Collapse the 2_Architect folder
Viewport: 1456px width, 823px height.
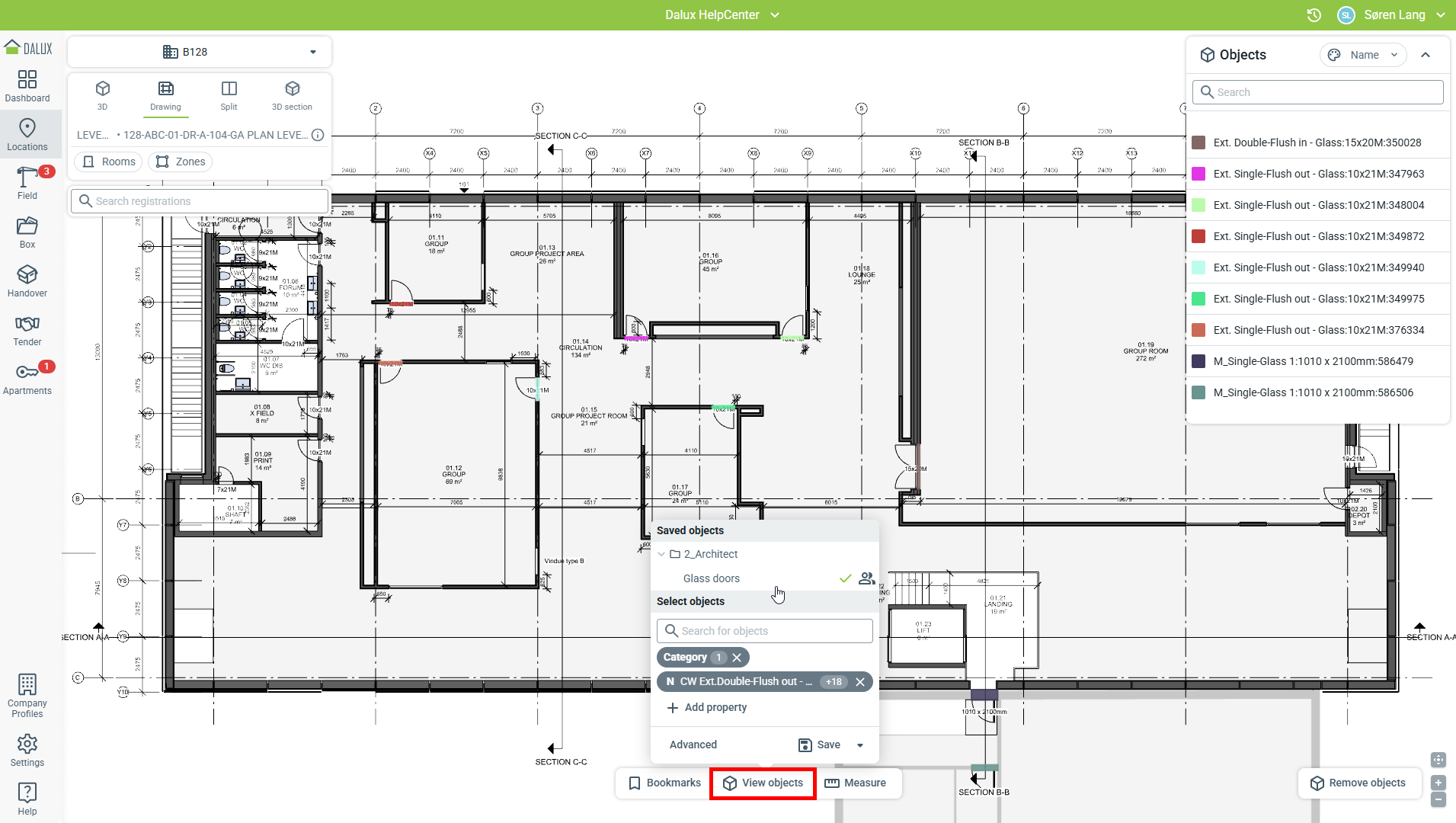point(661,554)
